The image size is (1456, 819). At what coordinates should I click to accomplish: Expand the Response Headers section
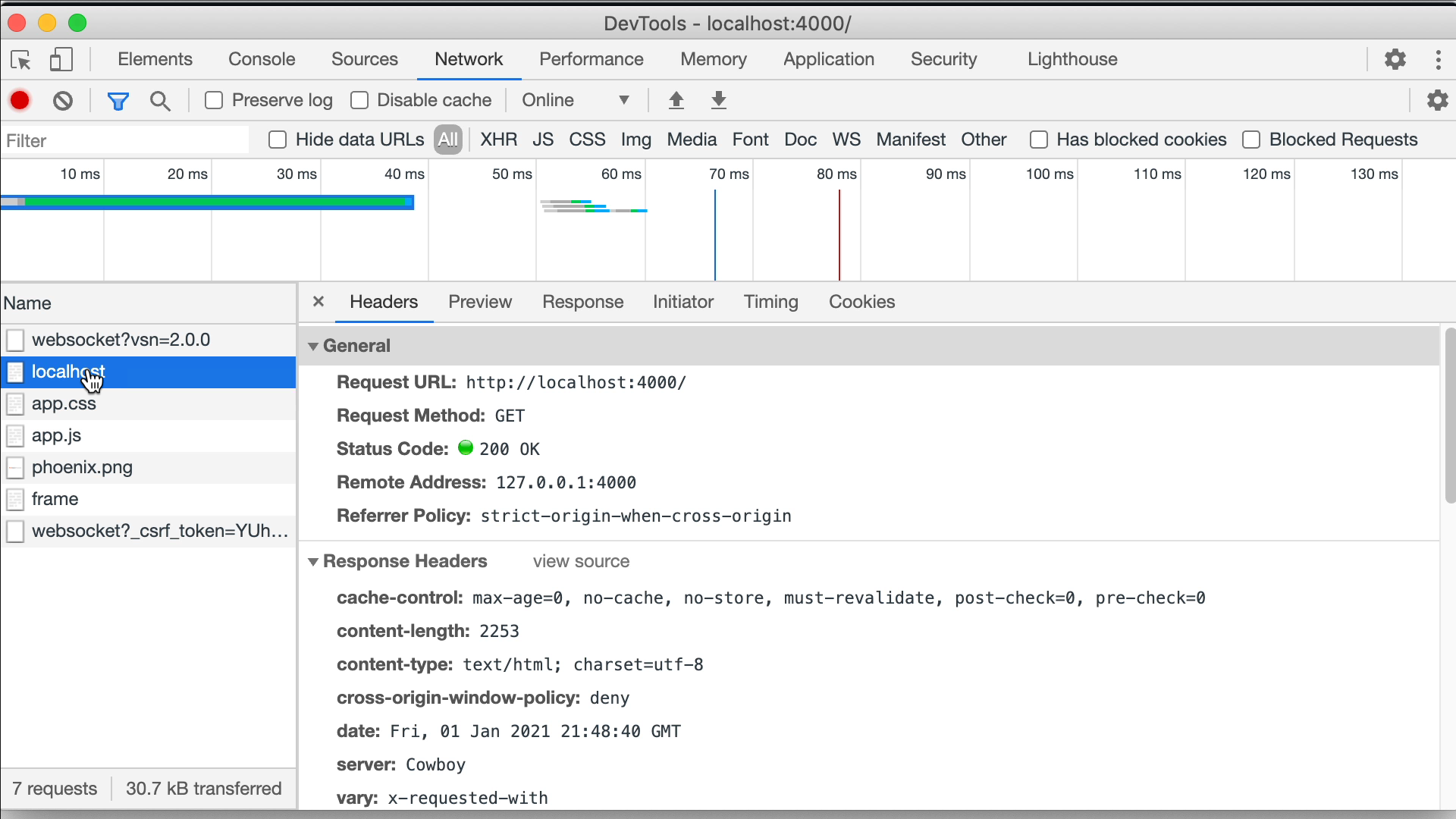coord(313,561)
